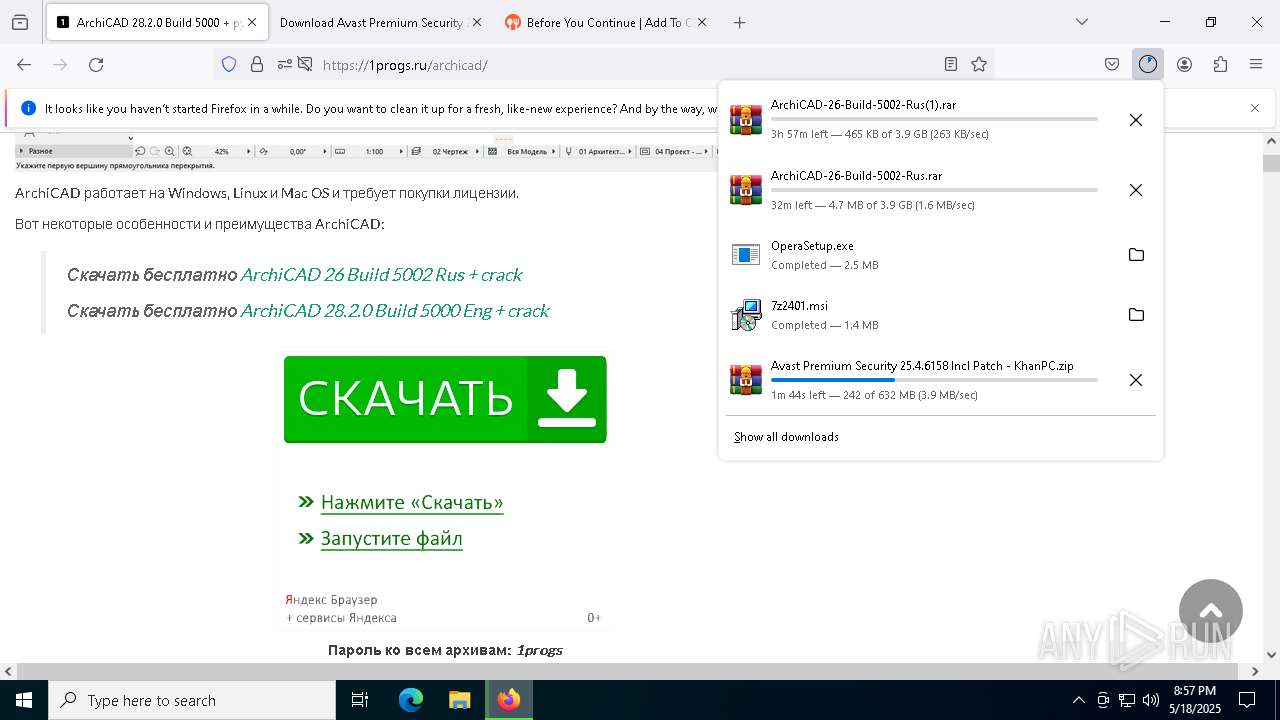The image size is (1280, 720).
Task: Open Firefox View workspace icon
Action: (20, 22)
